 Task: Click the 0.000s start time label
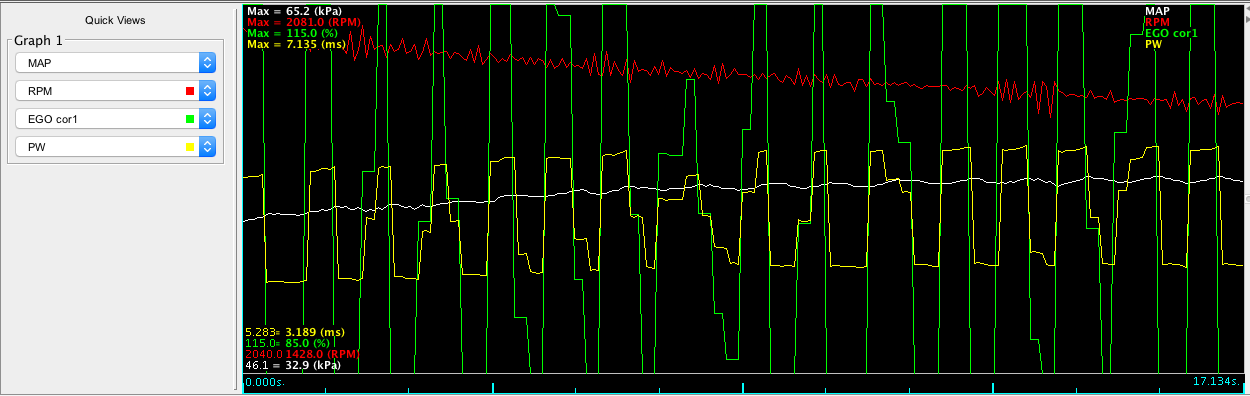pos(264,381)
